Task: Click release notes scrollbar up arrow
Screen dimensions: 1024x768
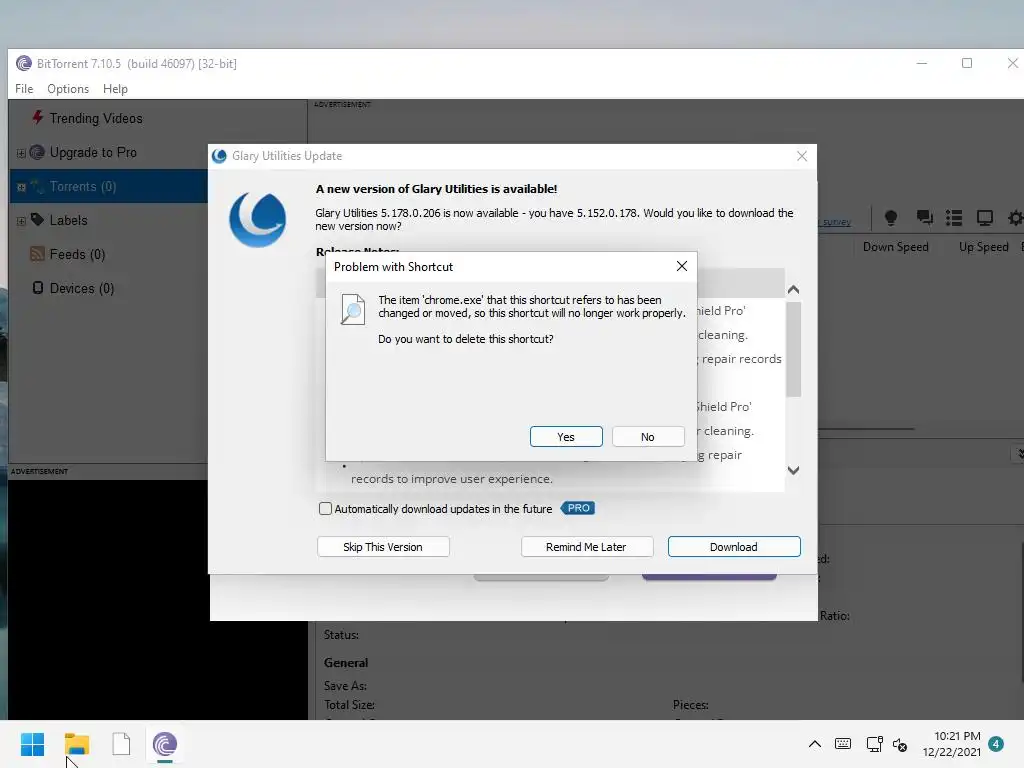Action: 793,289
